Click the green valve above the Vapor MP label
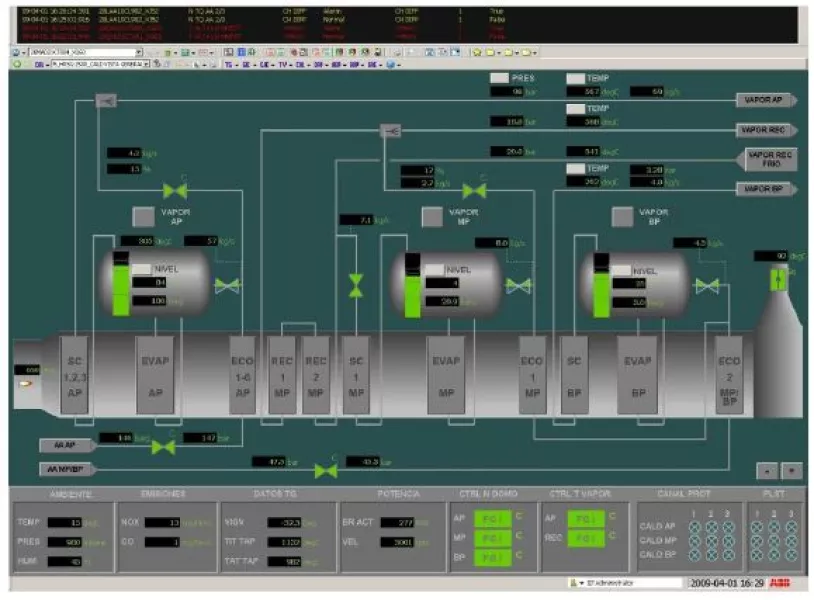 click(x=474, y=191)
